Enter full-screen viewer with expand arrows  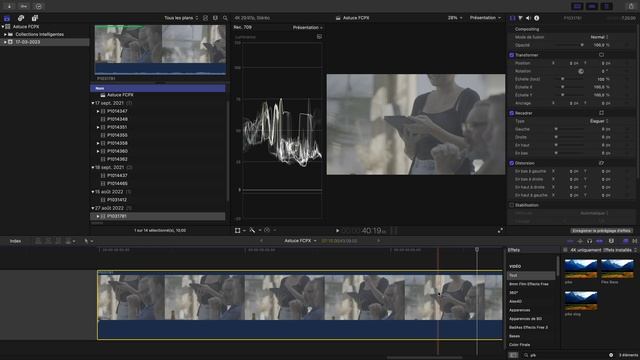pos(500,231)
